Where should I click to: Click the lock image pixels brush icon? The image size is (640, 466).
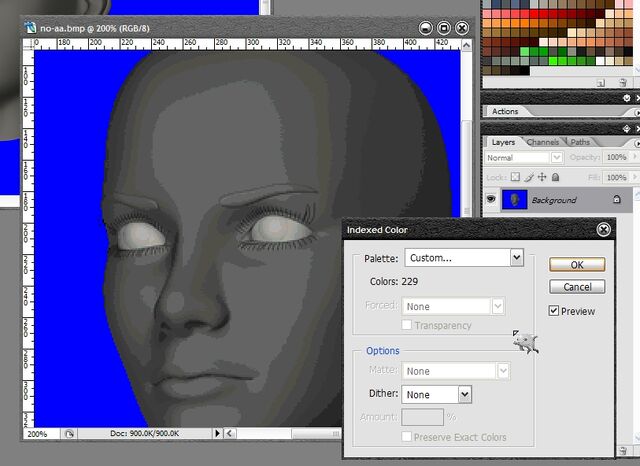(529, 177)
